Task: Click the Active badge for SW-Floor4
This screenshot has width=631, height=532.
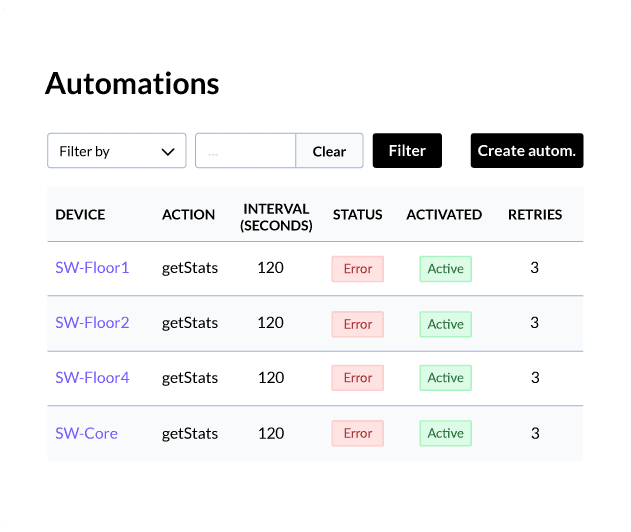Action: point(445,378)
